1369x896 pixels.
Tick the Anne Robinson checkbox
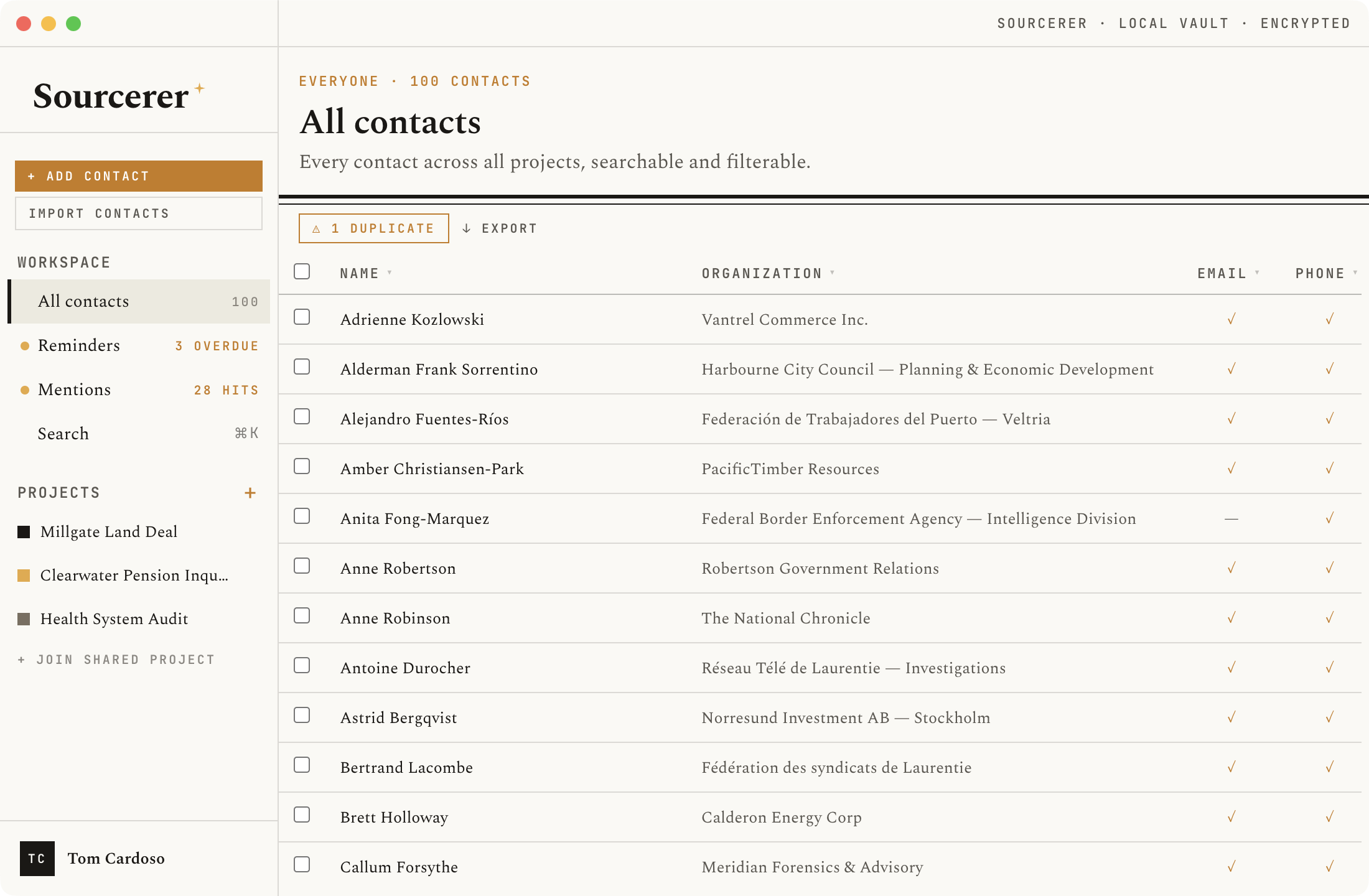[302, 616]
